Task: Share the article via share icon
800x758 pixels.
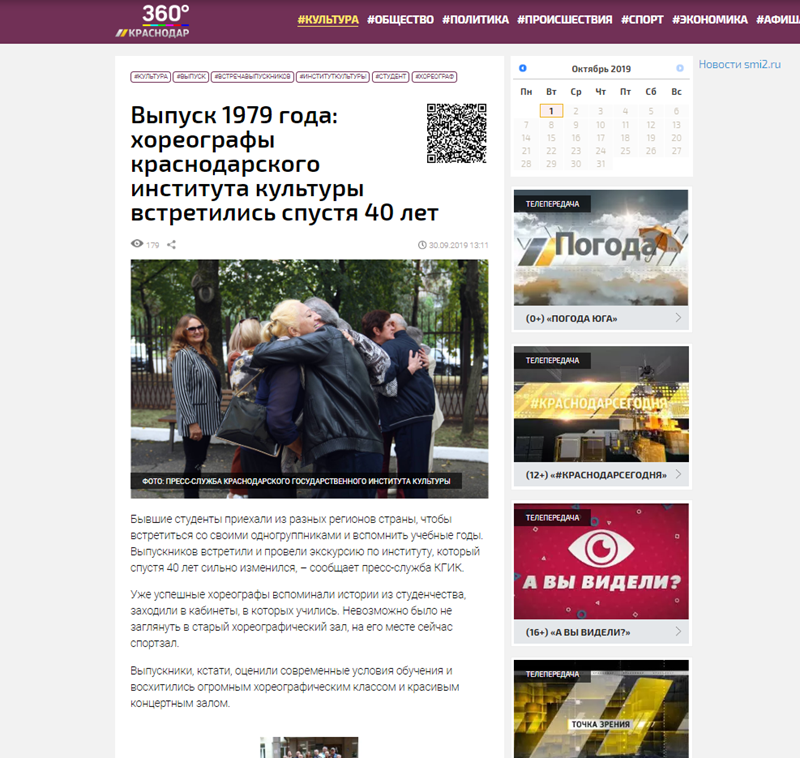Action: 171,244
